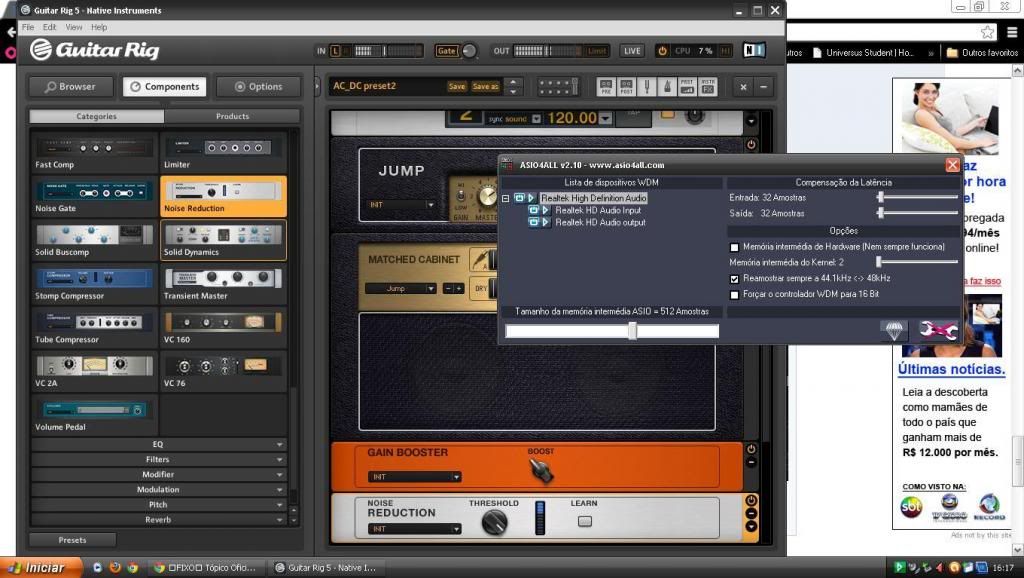Screen dimensions: 1024x578
Task: Expand the Reverb category
Action: 159,519
